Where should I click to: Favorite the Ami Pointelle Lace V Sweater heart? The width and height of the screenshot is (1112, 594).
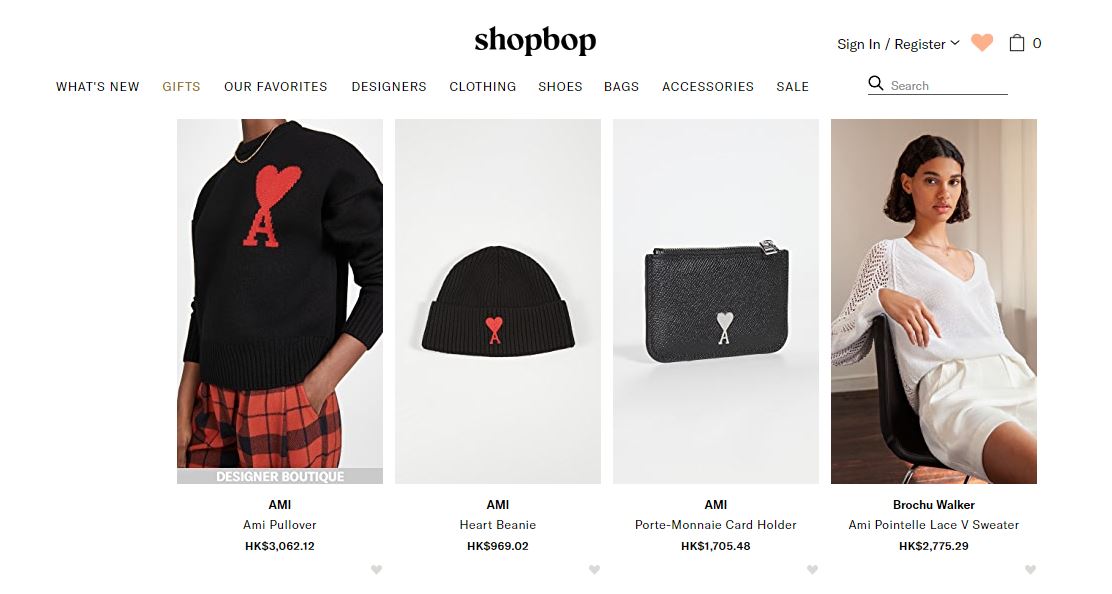(x=1030, y=569)
